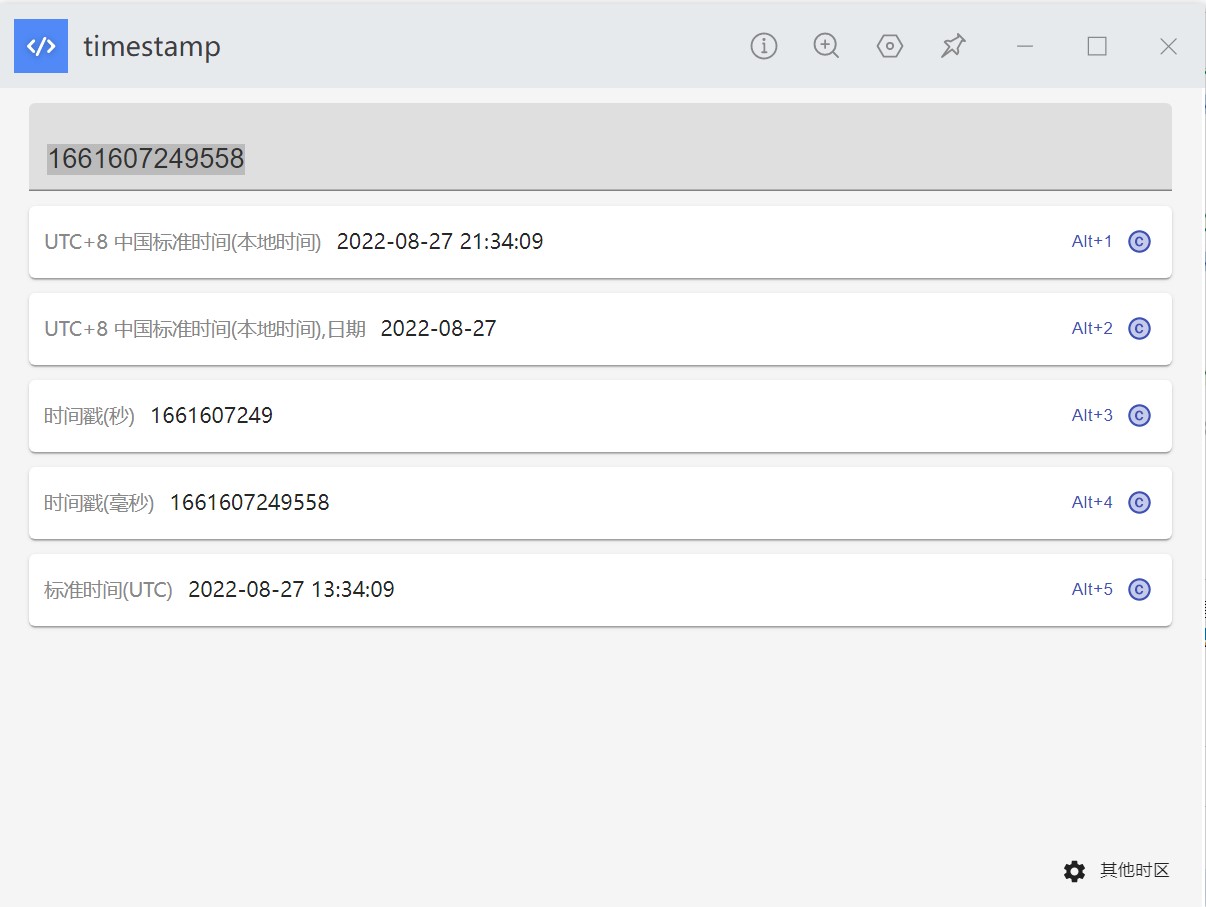The height and width of the screenshot is (907, 1206).
Task: Copy the millisecond timestamp 1661607249558 result
Action: (1139, 503)
